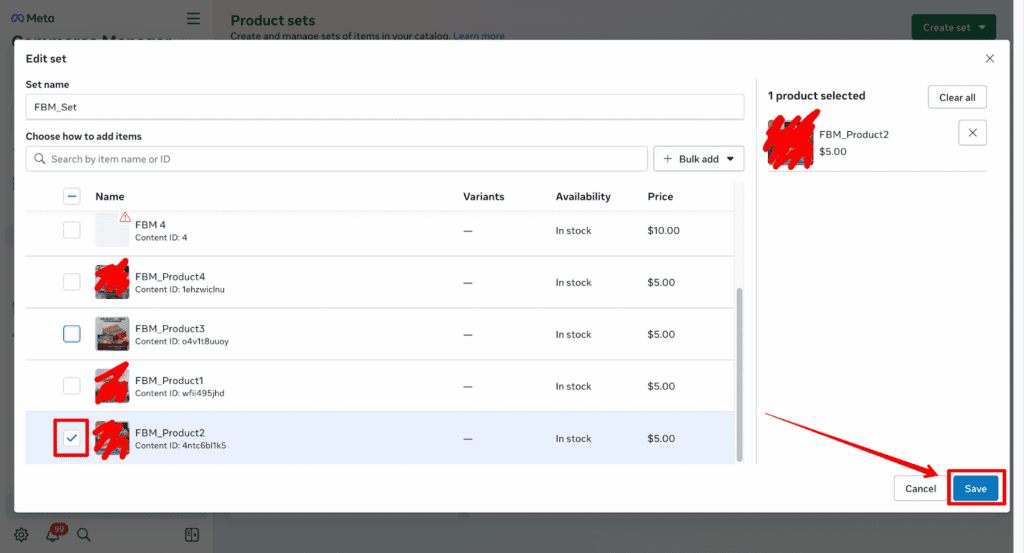
Task: Click the Product sets page heading
Action: click(x=273, y=20)
